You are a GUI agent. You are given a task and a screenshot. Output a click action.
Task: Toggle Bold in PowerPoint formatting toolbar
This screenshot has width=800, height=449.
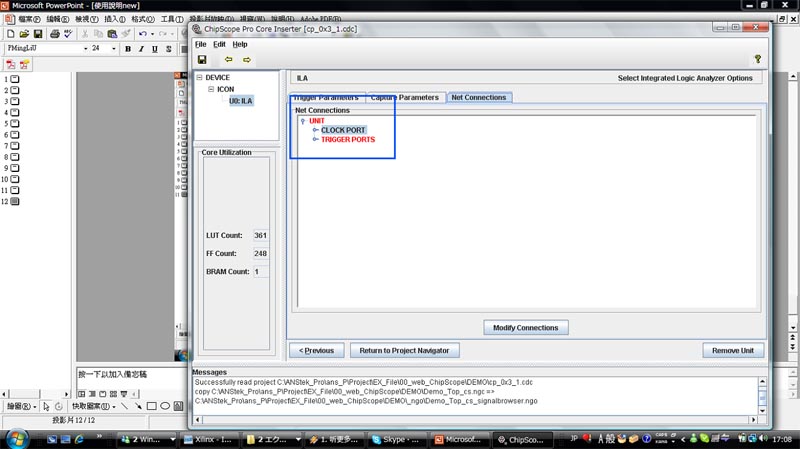tap(128, 49)
